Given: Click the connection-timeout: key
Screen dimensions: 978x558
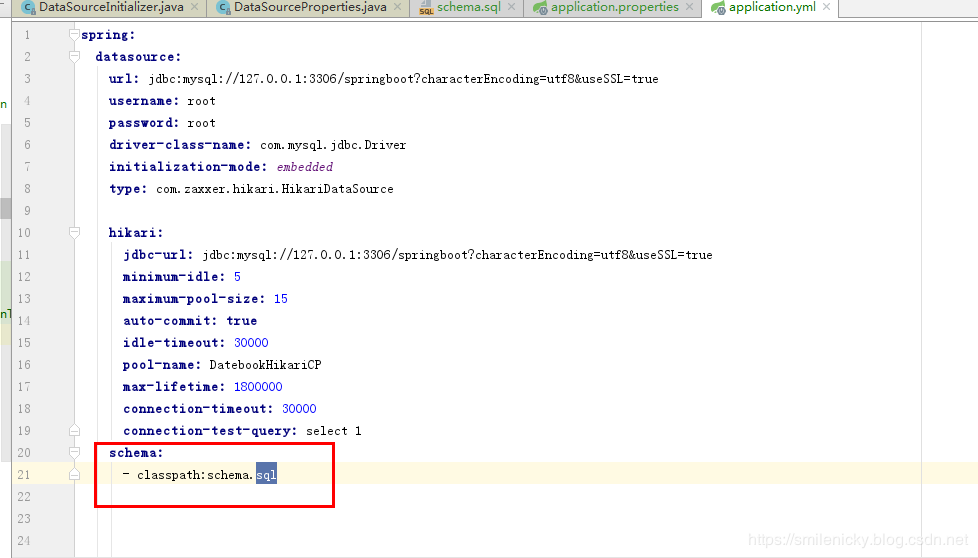Looking at the screenshot, I should [x=198, y=408].
